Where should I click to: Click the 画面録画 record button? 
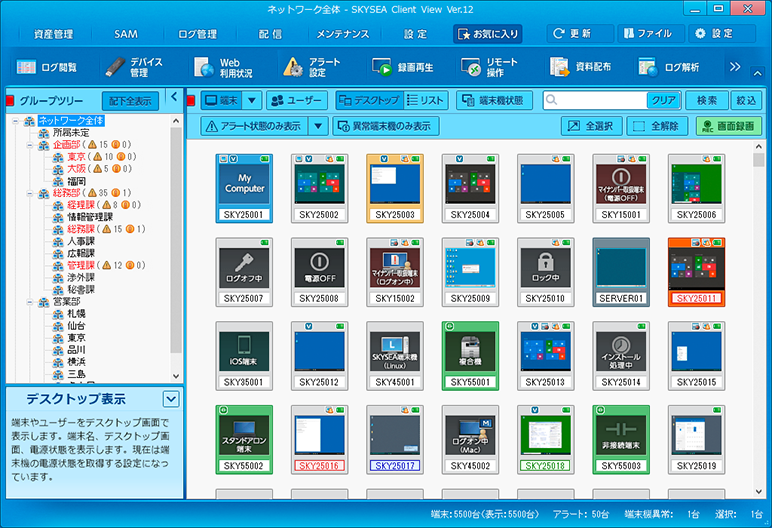click(728, 126)
